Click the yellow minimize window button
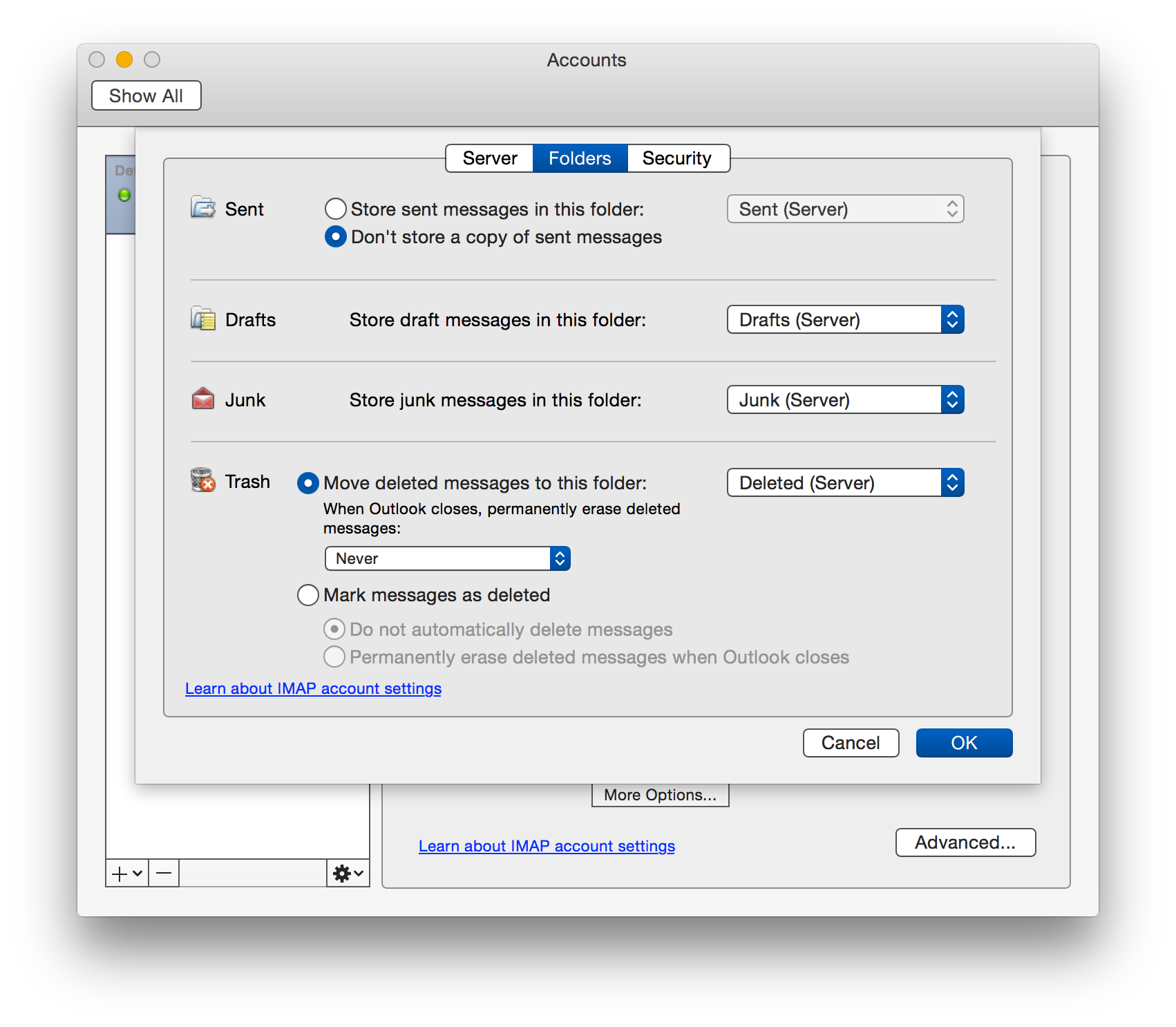Image resolution: width=1176 pixels, height=1027 pixels. 124,59
